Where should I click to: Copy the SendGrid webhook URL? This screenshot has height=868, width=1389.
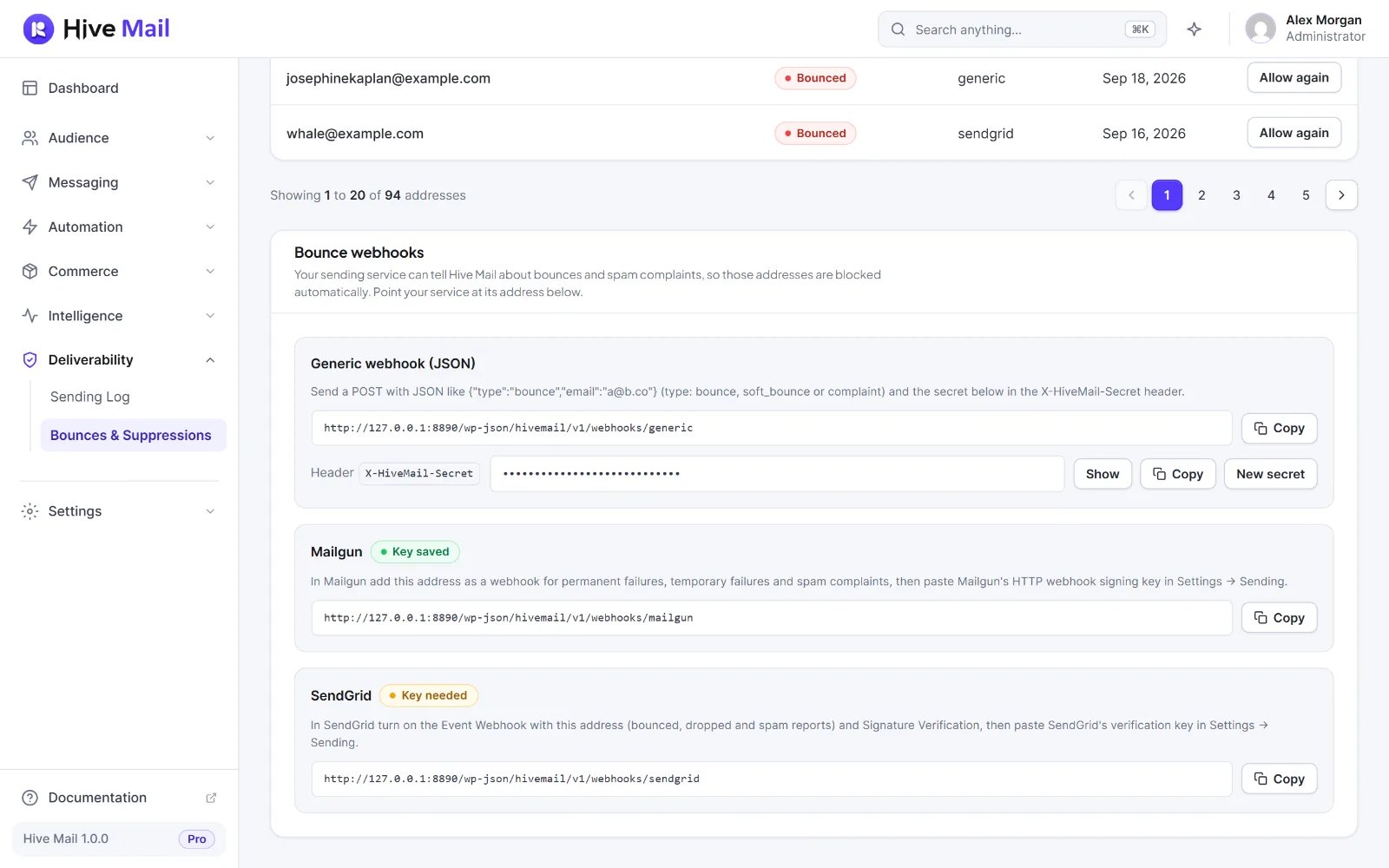pos(1279,779)
